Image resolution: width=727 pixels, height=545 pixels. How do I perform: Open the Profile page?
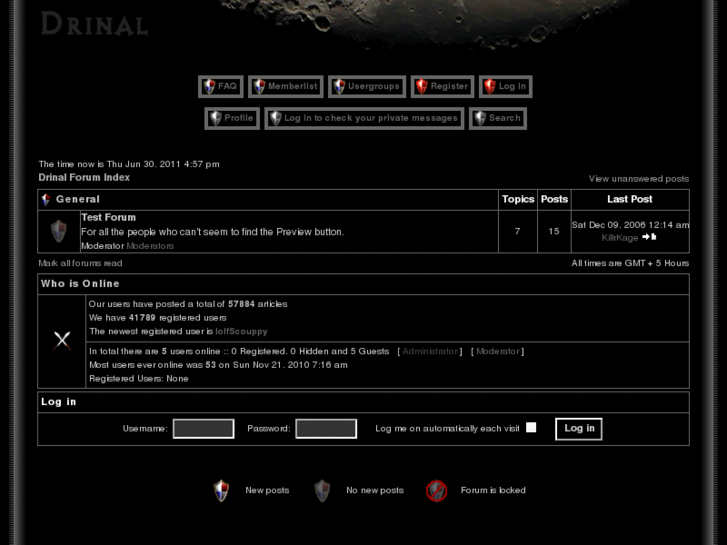pyautogui.click(x=232, y=118)
